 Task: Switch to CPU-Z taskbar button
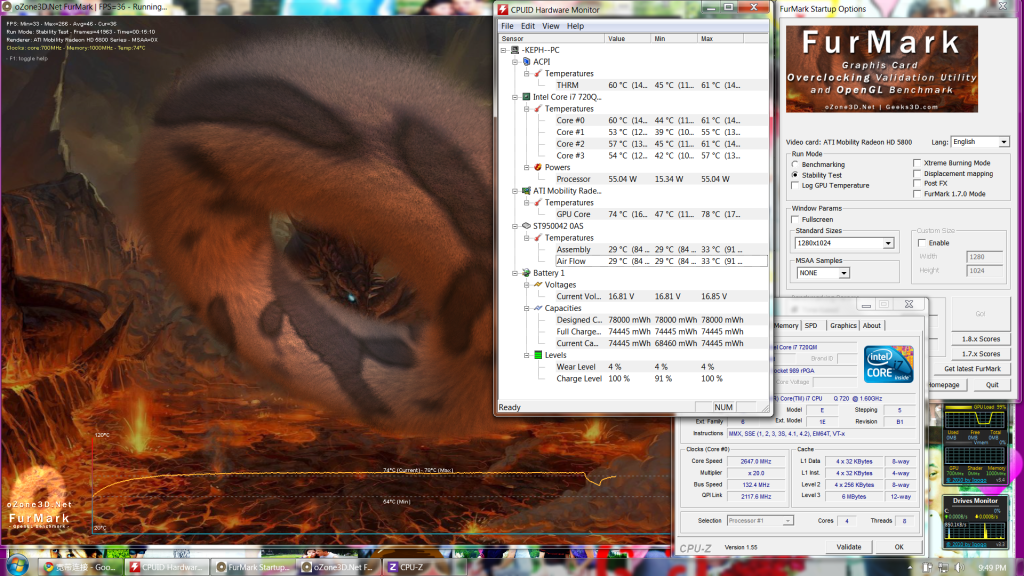(426, 567)
